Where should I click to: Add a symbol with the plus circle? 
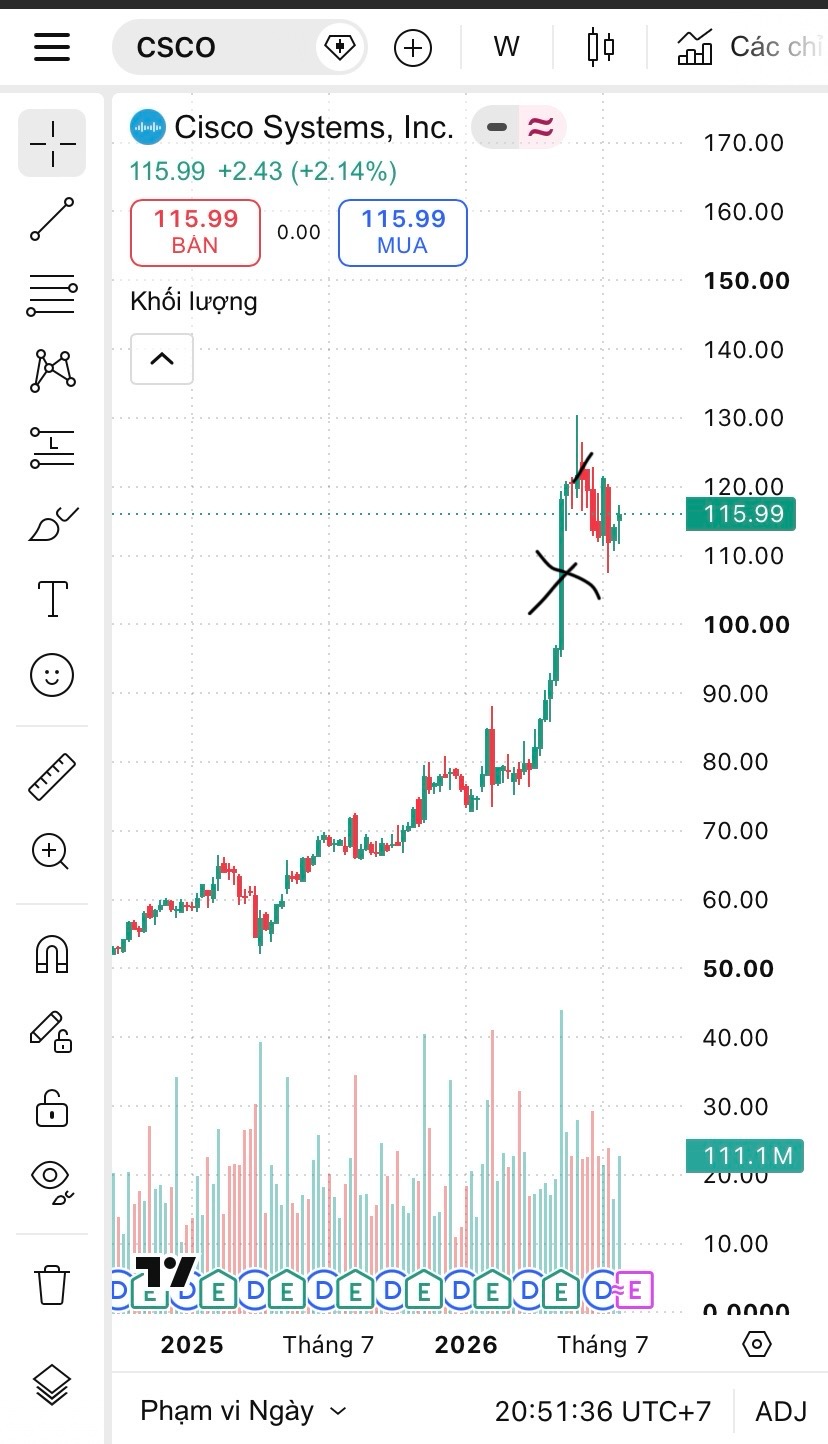[413, 47]
